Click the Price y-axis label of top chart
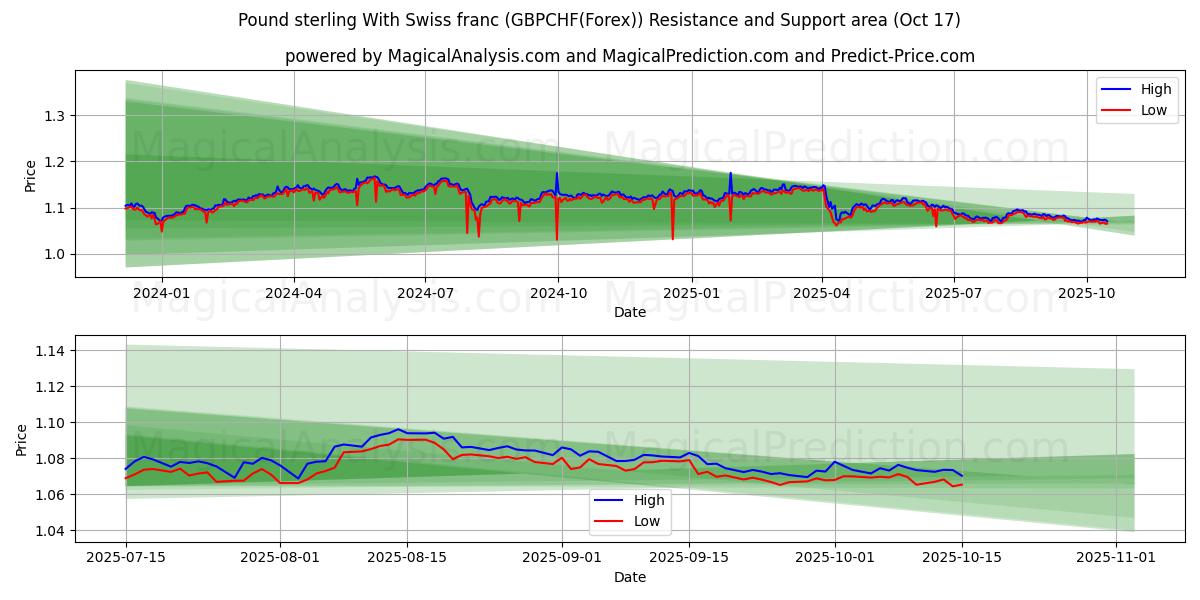1200x600 pixels. tap(30, 175)
